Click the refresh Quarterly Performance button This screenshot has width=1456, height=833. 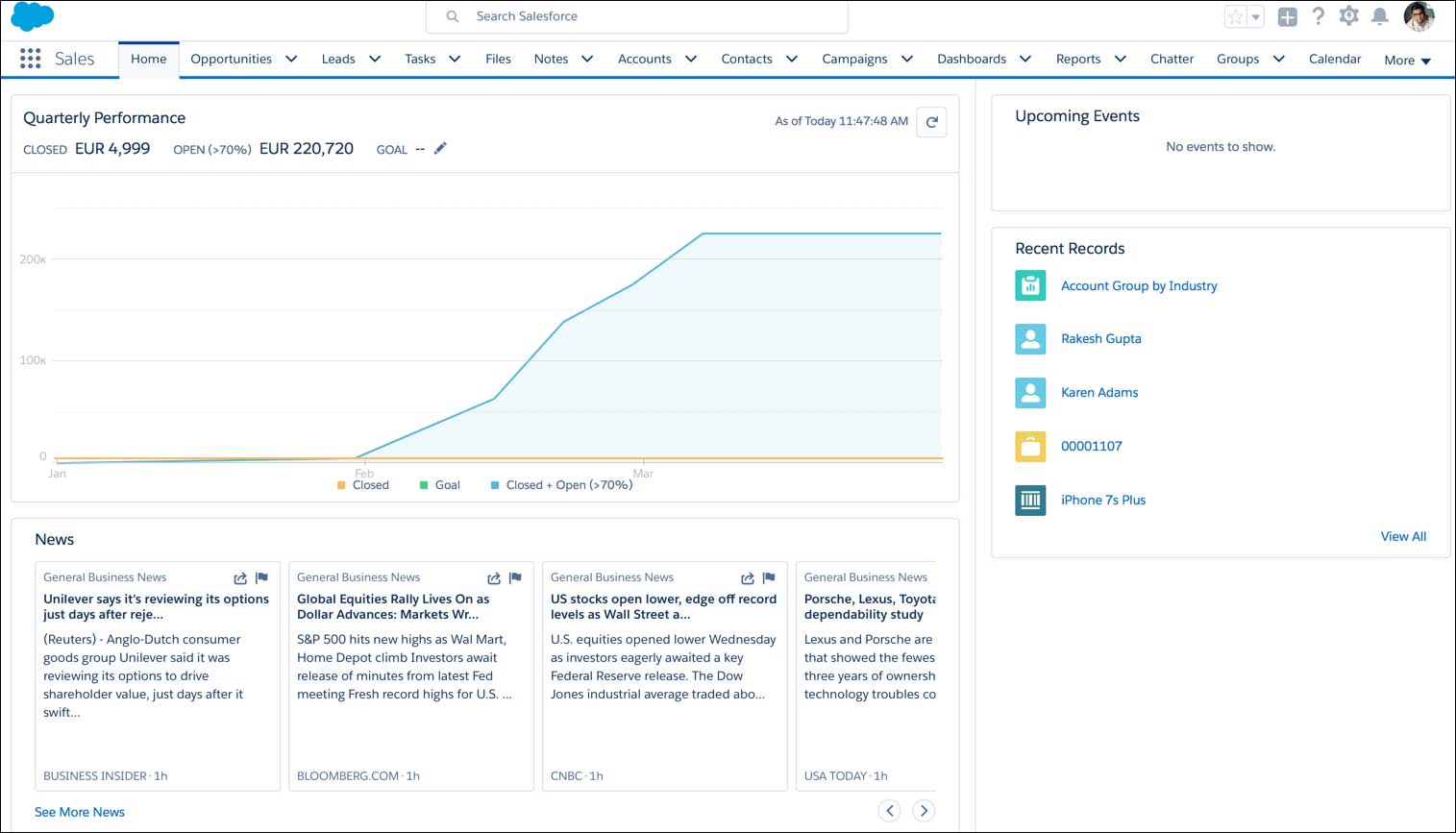(931, 122)
